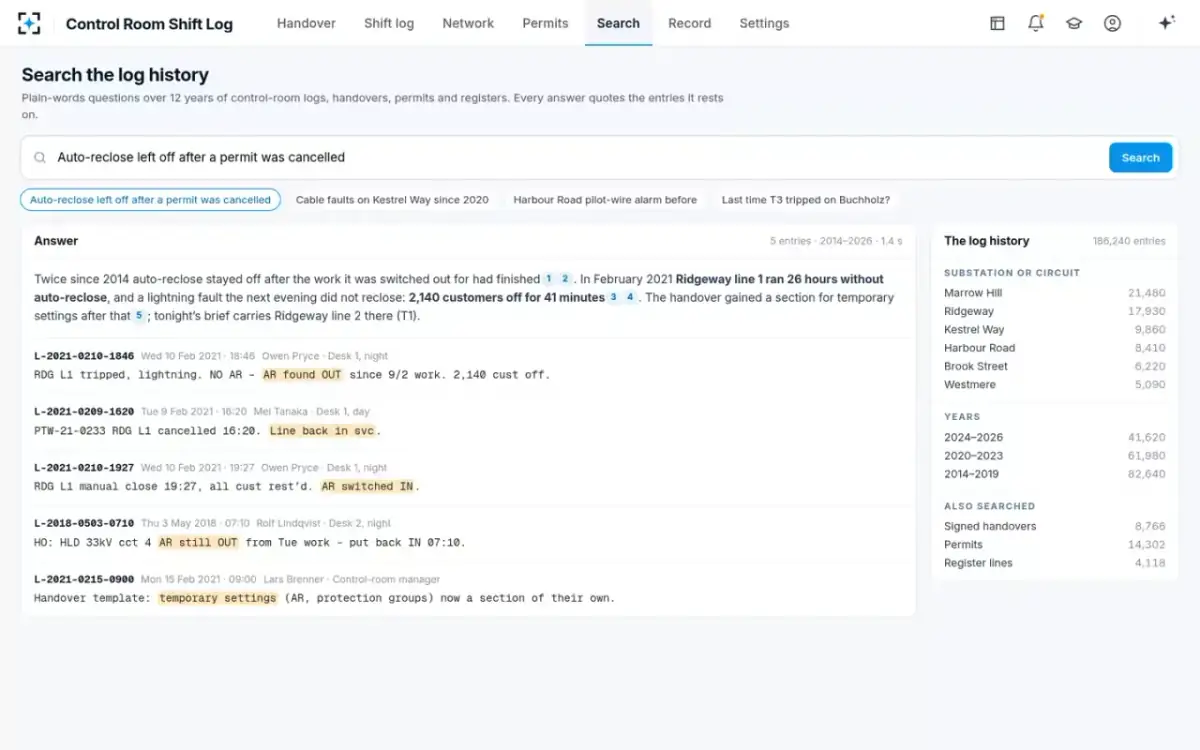
Task: Filter years to 2014–2019
Action: pyautogui.click(x=1054, y=474)
